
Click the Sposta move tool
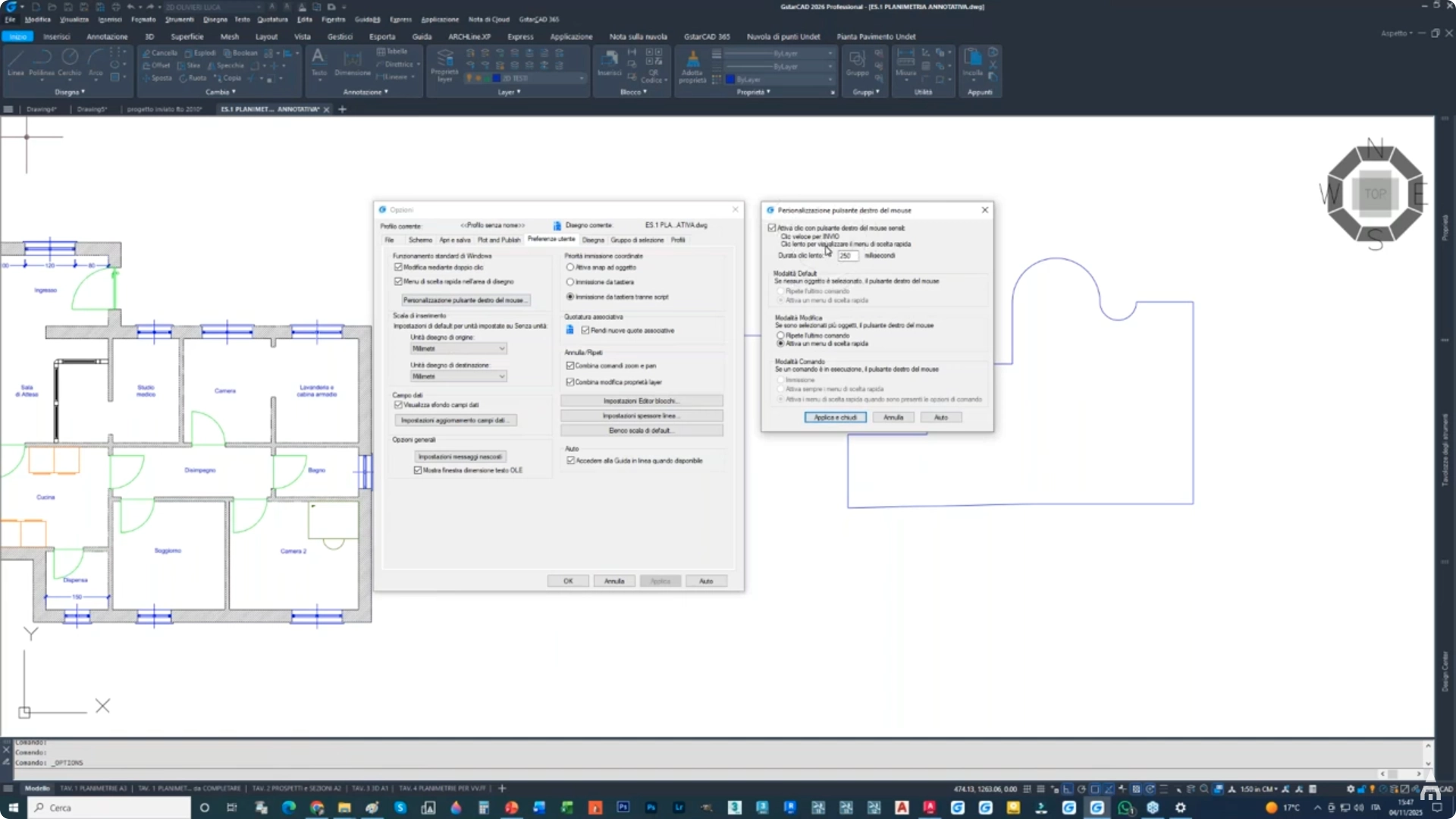[x=157, y=78]
